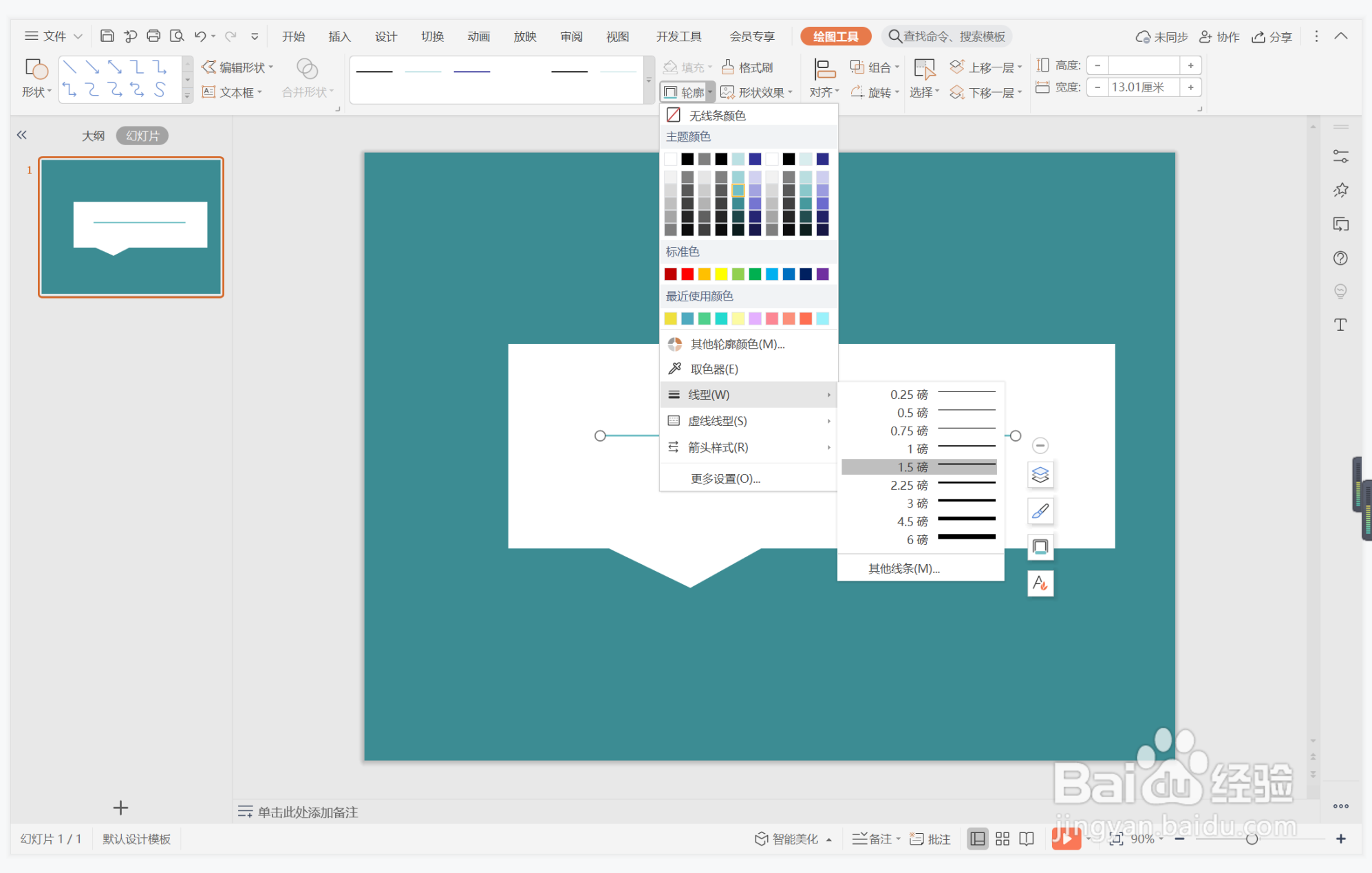Screen dimensions: 1372x873
Task: Toggle the grid slide sorter view
Action: pyautogui.click(x=1002, y=839)
